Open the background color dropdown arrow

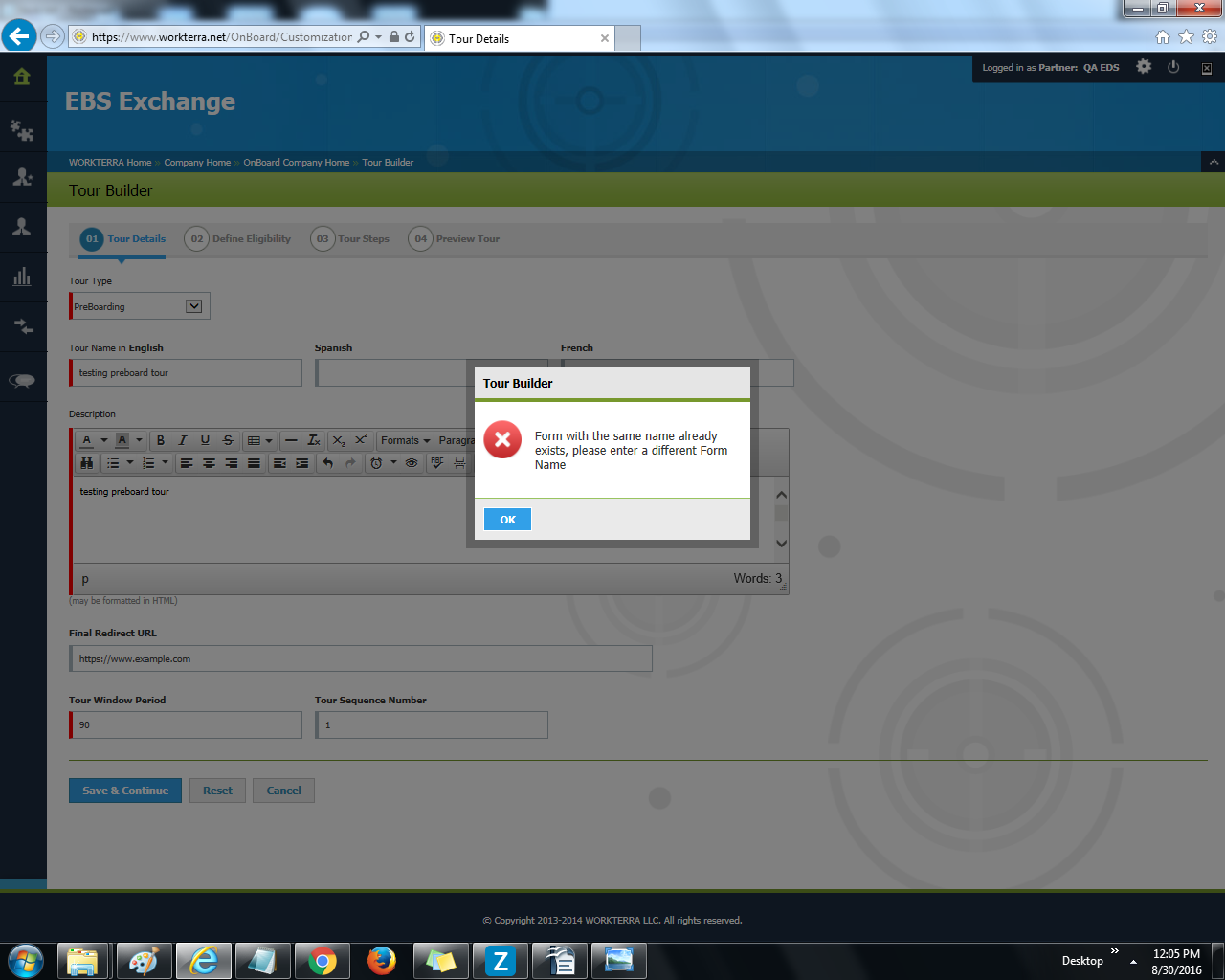[140, 440]
